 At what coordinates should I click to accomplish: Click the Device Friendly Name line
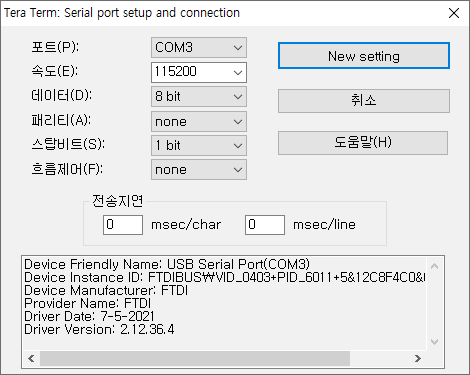click(x=167, y=264)
